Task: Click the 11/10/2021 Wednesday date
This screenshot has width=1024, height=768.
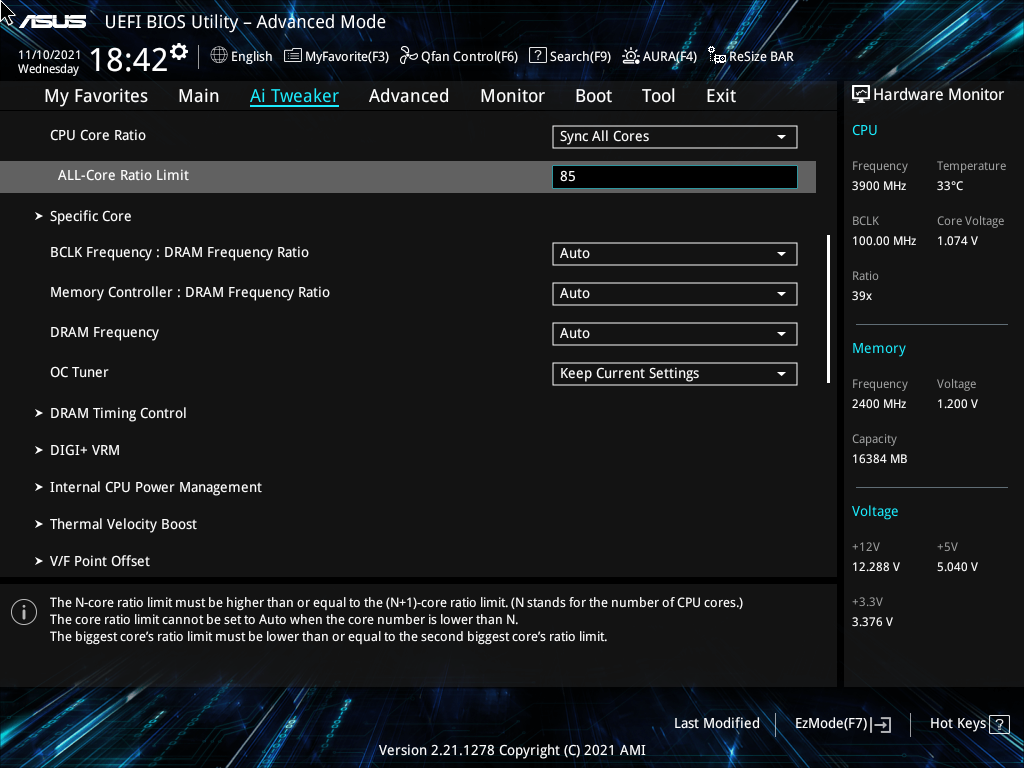Action: pyautogui.click(x=49, y=62)
